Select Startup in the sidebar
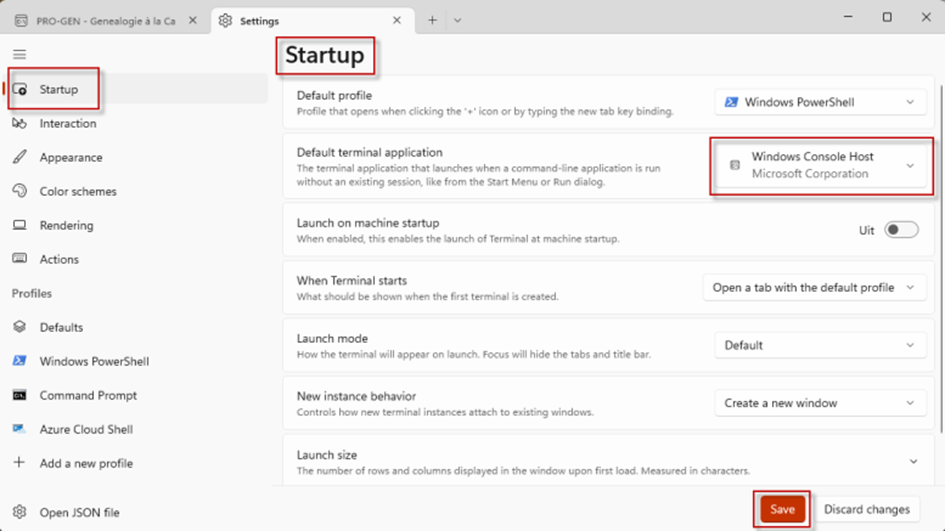The width and height of the screenshot is (945, 531). click(58, 90)
